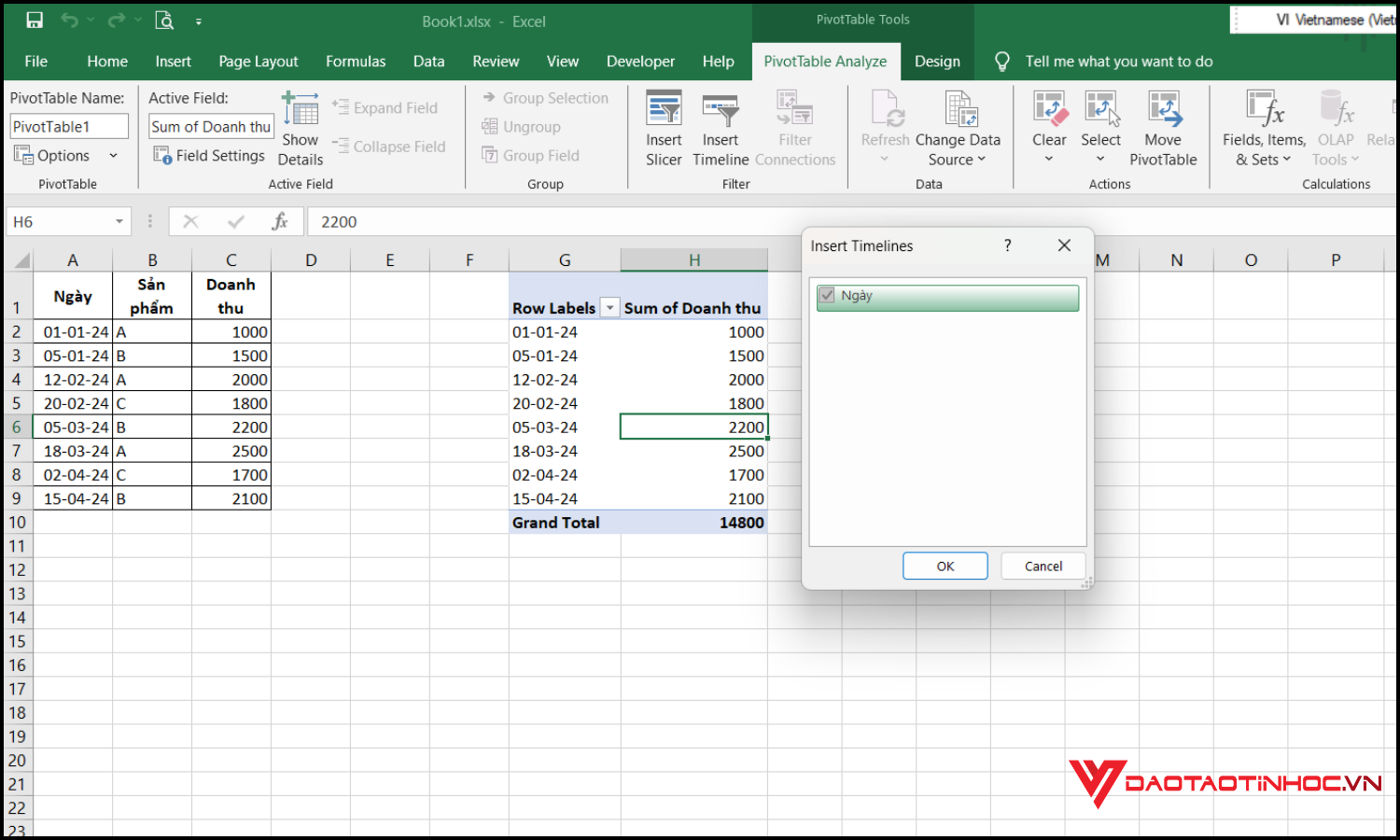Click the Group Field icon
Viewport: 1400px width, 840px height.
coord(539,155)
